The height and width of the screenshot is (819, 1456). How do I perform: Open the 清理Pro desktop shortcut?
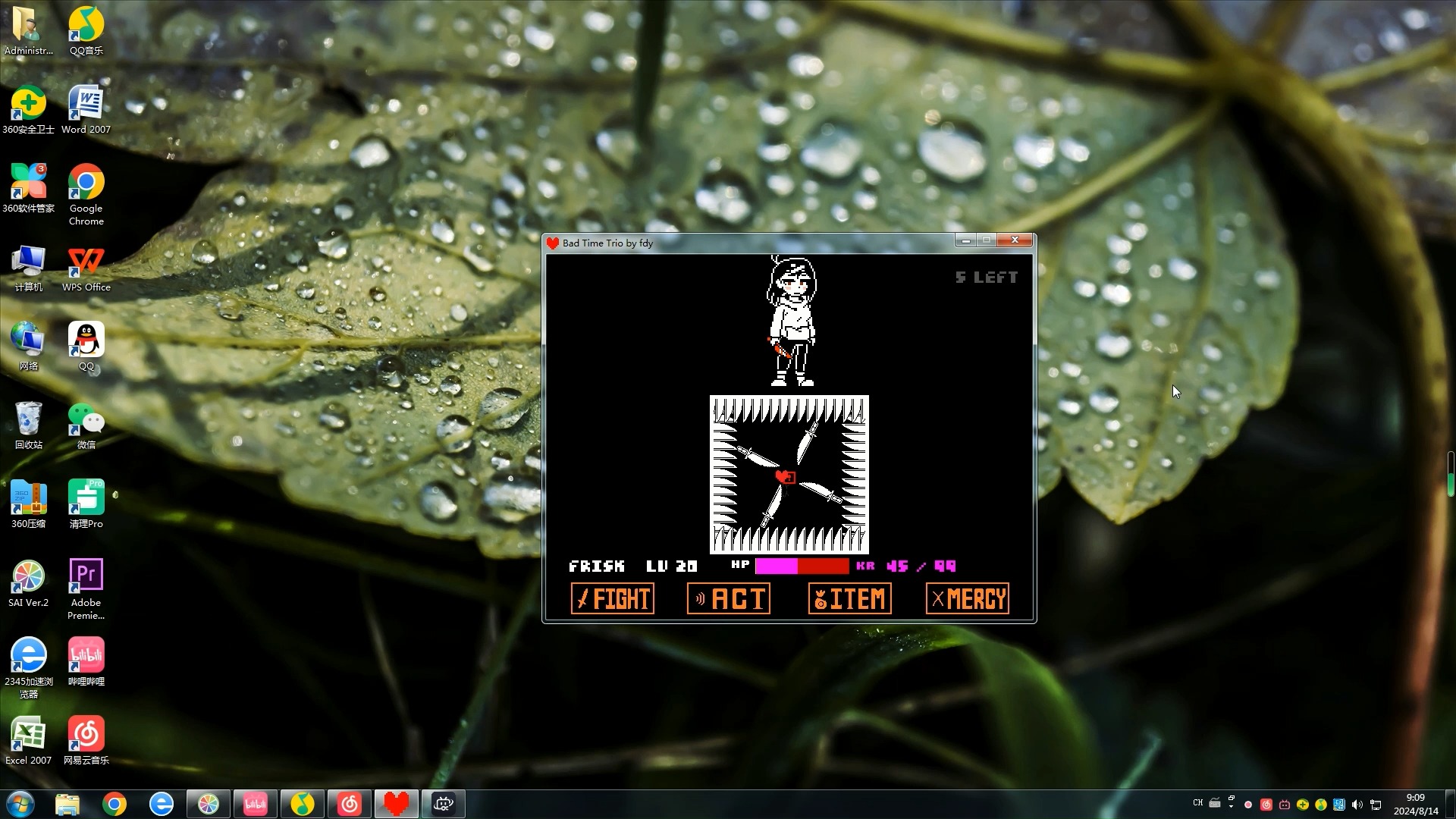86,504
